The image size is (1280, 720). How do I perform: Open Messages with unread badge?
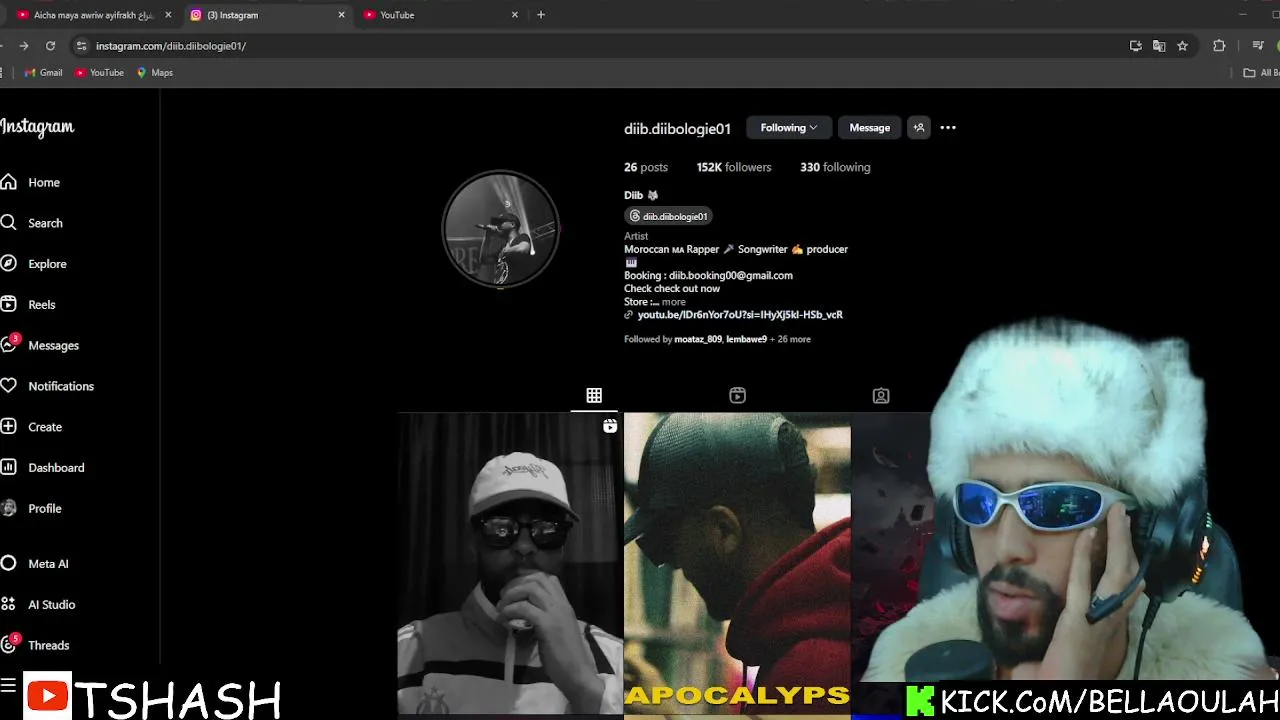tap(41, 345)
